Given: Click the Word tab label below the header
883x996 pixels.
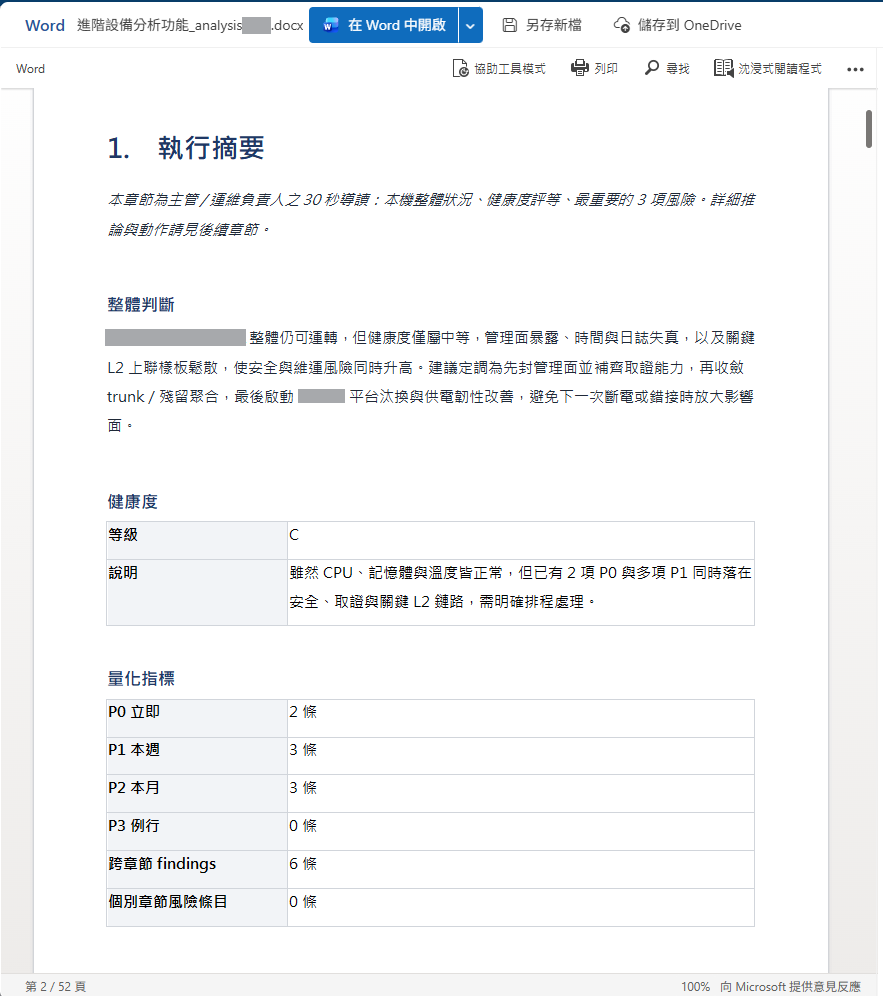Looking at the screenshot, I should (30, 69).
